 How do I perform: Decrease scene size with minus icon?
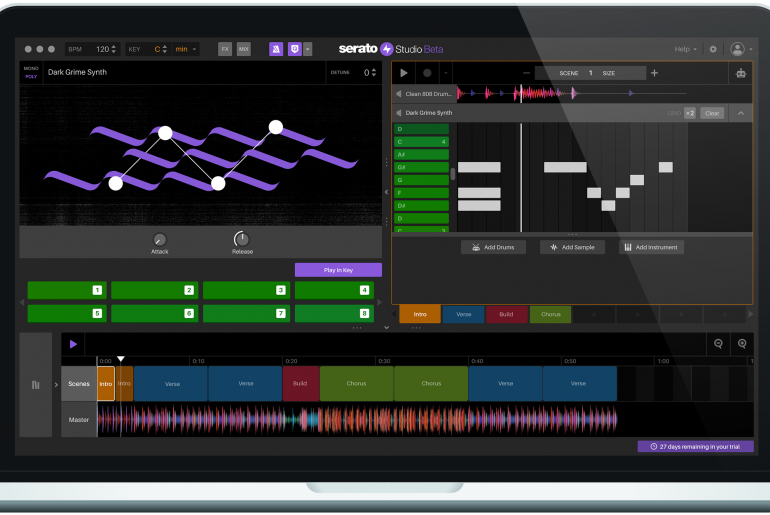tap(526, 73)
